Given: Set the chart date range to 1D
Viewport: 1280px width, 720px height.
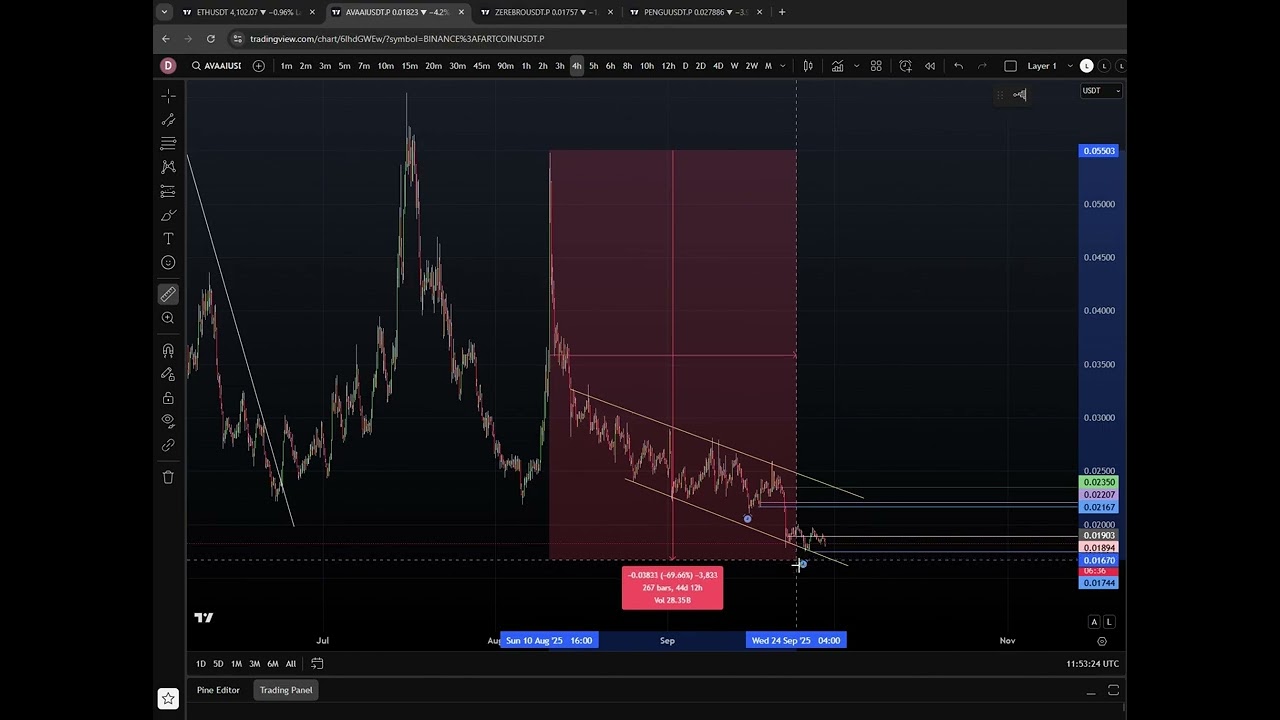Looking at the screenshot, I should tap(200, 664).
